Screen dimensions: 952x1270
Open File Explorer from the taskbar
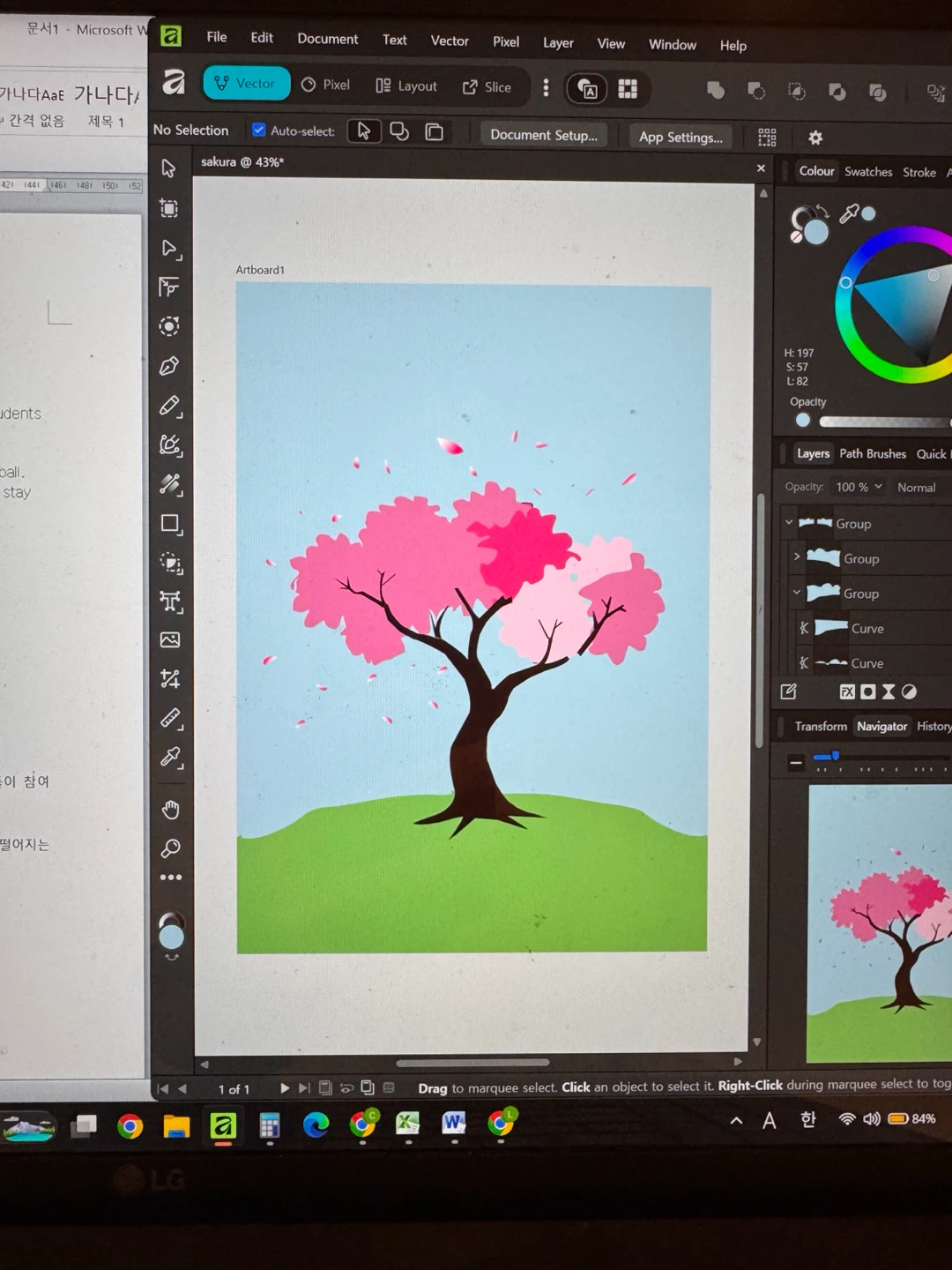(x=176, y=1126)
